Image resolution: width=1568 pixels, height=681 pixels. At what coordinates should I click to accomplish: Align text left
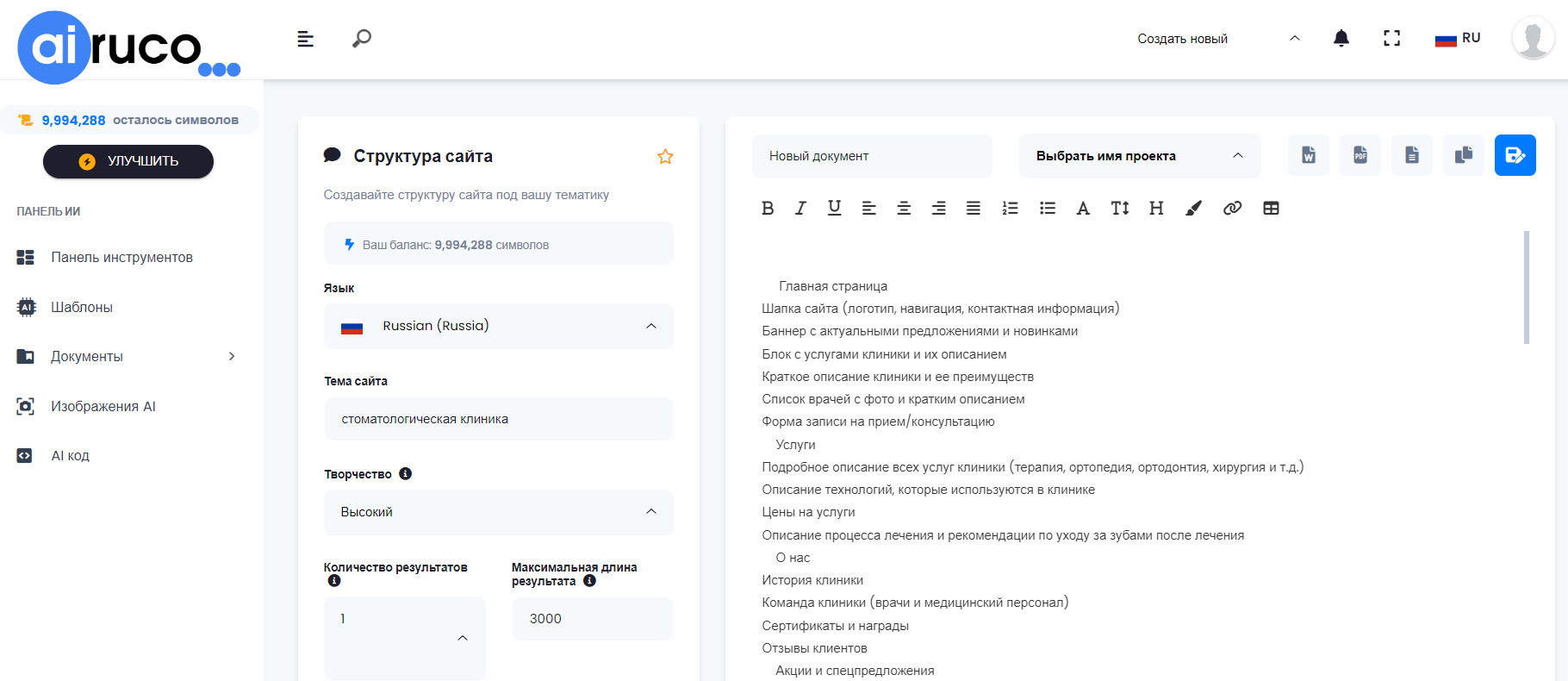(869, 208)
